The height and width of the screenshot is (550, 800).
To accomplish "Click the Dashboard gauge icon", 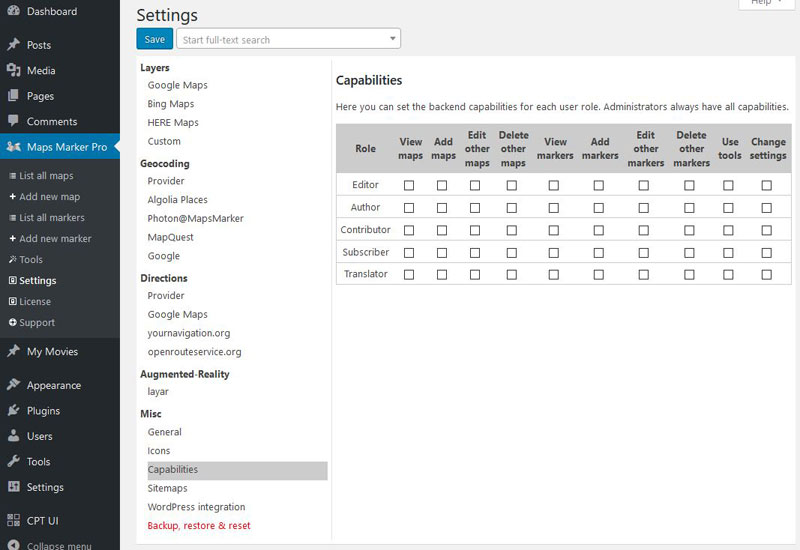I will (x=13, y=10).
